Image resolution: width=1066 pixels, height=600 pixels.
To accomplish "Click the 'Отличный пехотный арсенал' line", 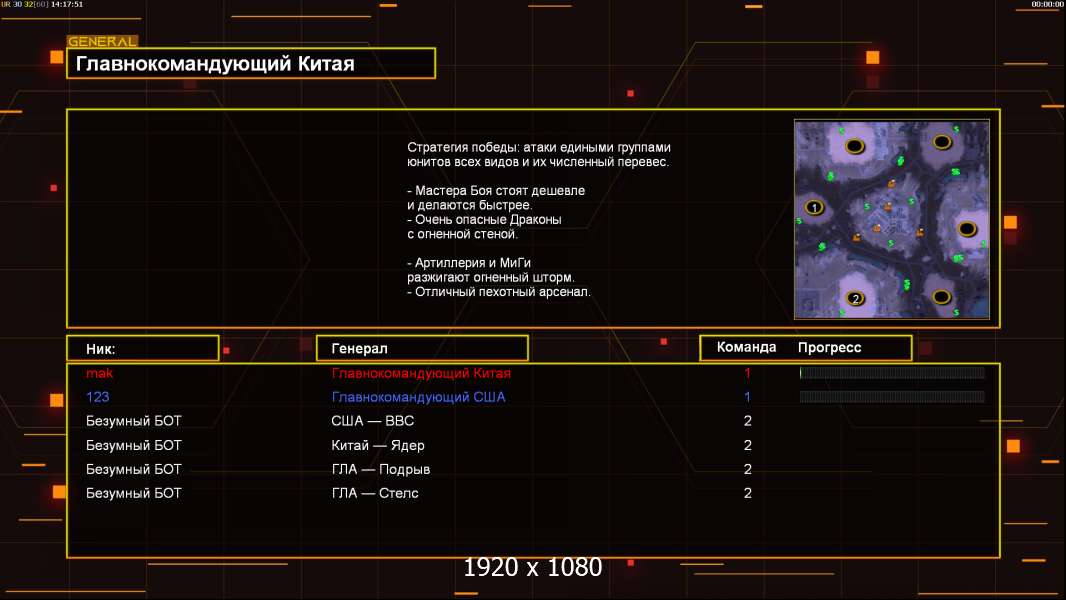I will tap(499, 292).
